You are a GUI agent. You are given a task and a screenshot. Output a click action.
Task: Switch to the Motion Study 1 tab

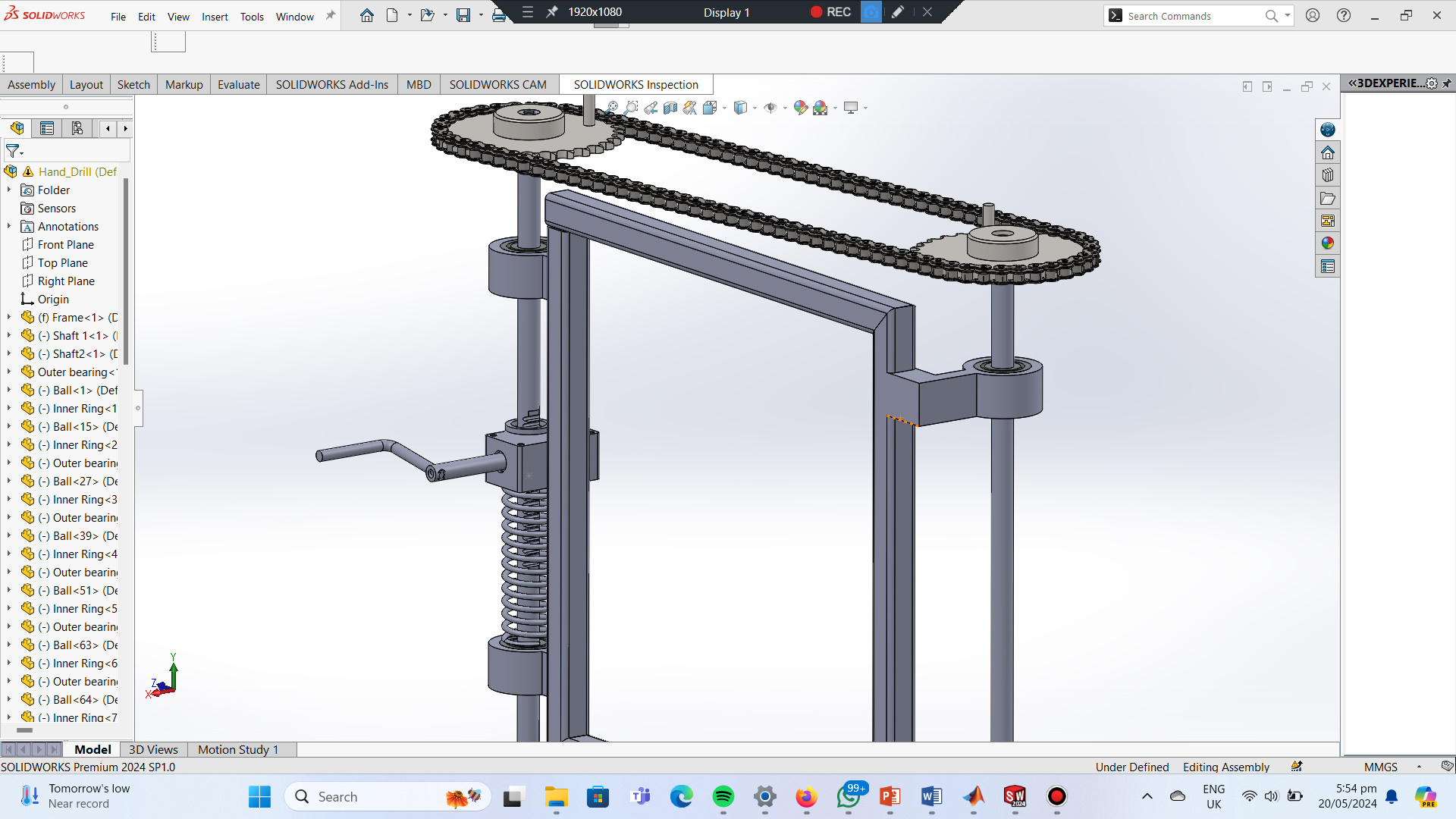(x=238, y=749)
